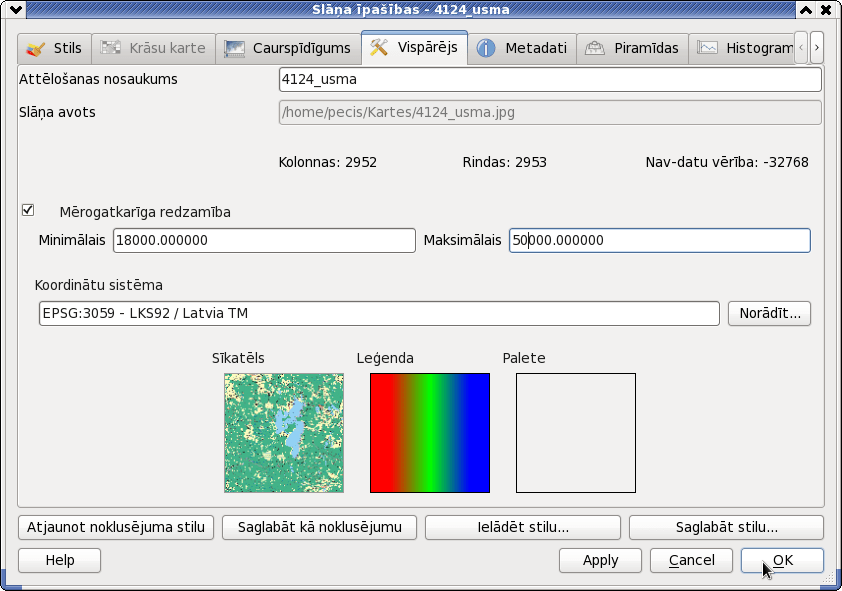Click the Piramīdas pyramid icon
This screenshot has height=591, width=842.
594,48
